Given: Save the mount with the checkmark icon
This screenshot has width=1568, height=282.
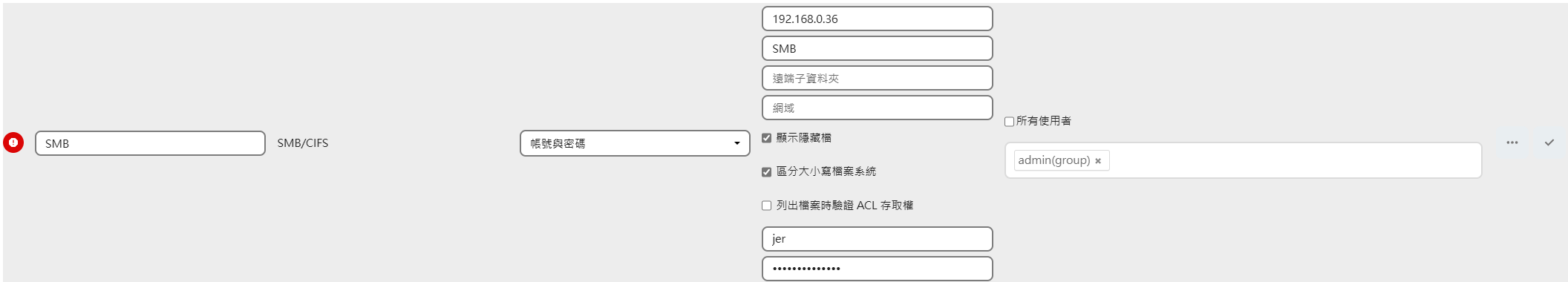Looking at the screenshot, I should tap(1549, 142).
